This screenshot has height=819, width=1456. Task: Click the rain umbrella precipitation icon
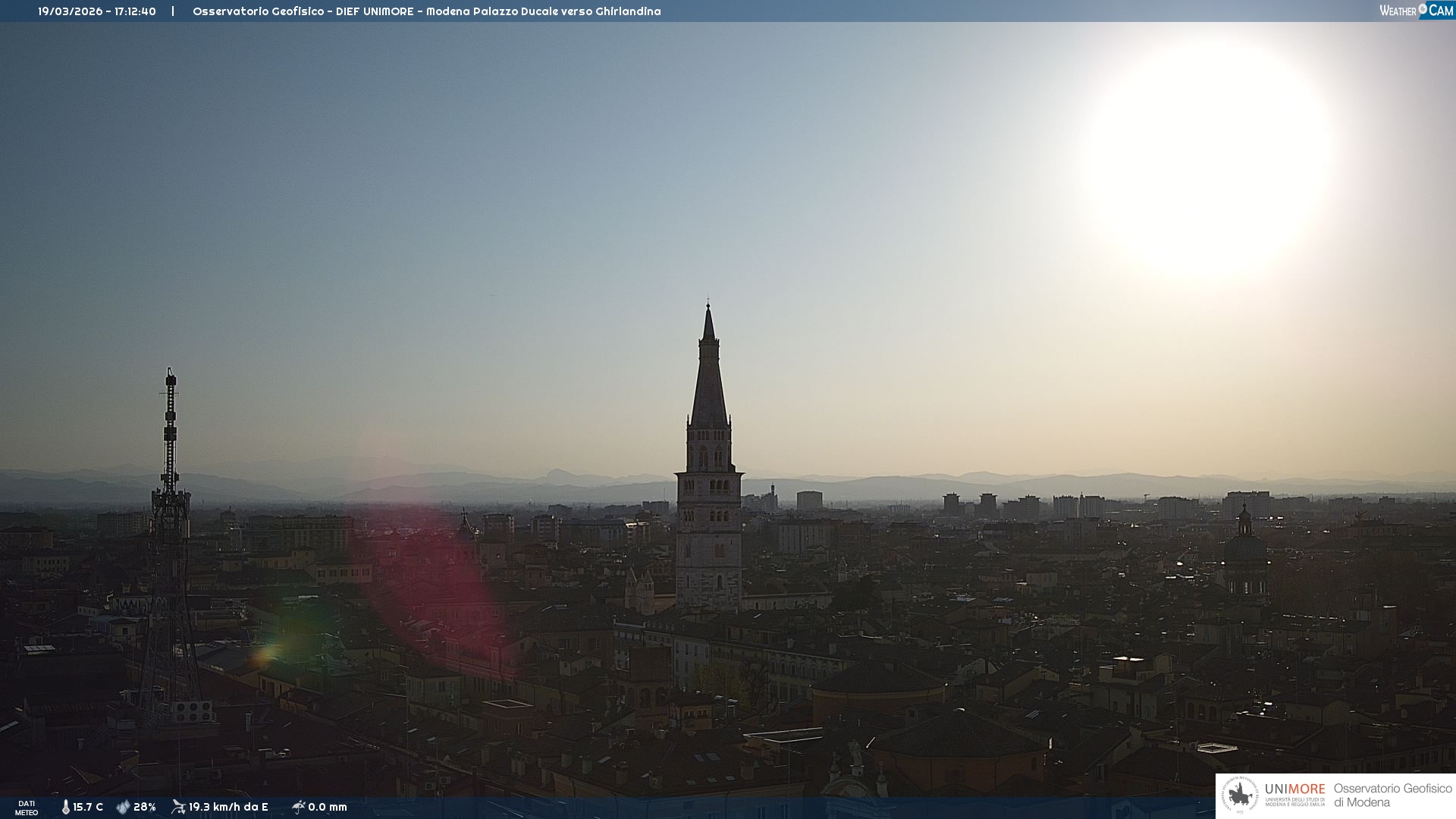pyautogui.click(x=298, y=807)
